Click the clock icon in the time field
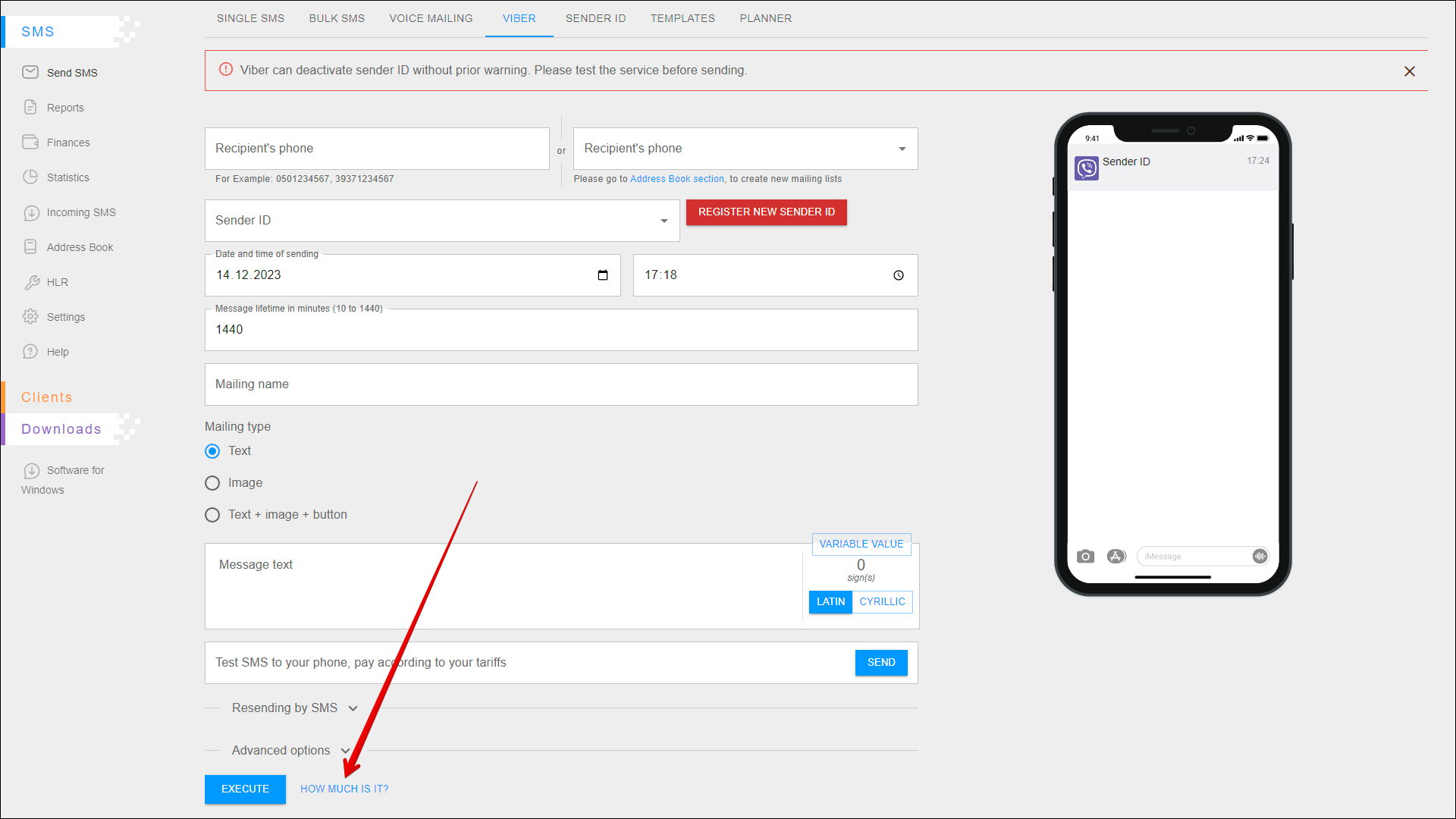Viewport: 1456px width, 819px height. [x=899, y=275]
